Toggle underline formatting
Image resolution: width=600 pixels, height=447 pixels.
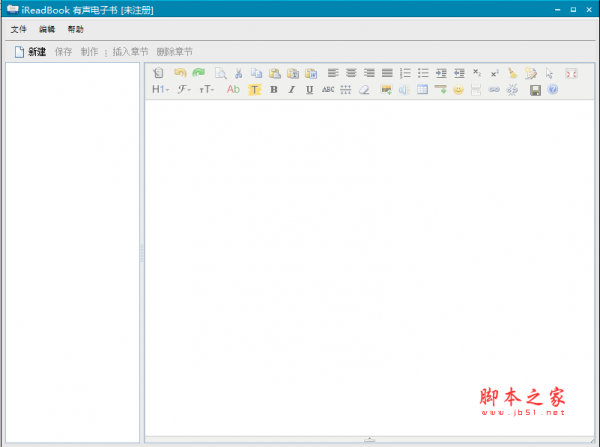click(310, 90)
